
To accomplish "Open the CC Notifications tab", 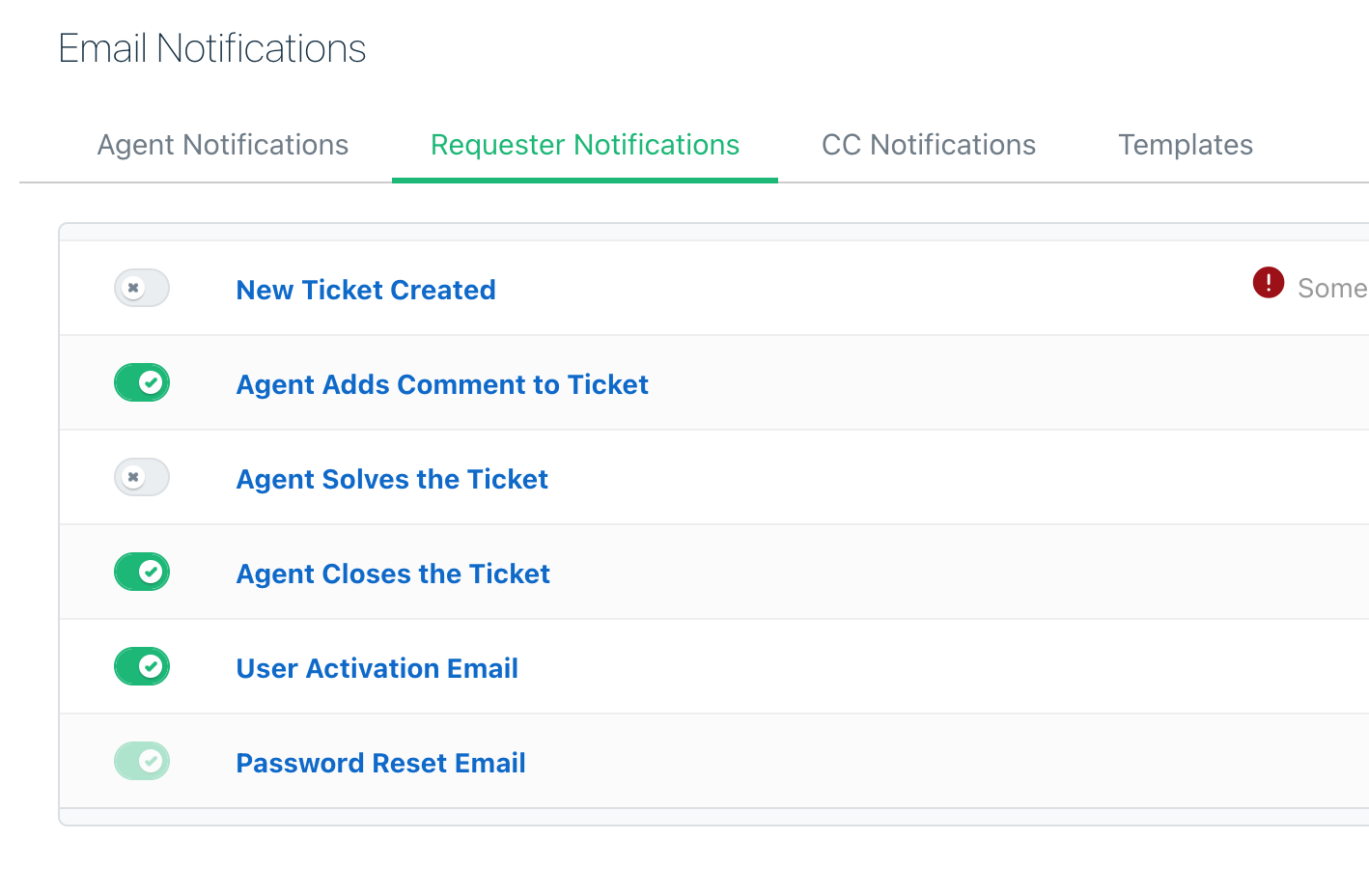I will click(x=929, y=145).
